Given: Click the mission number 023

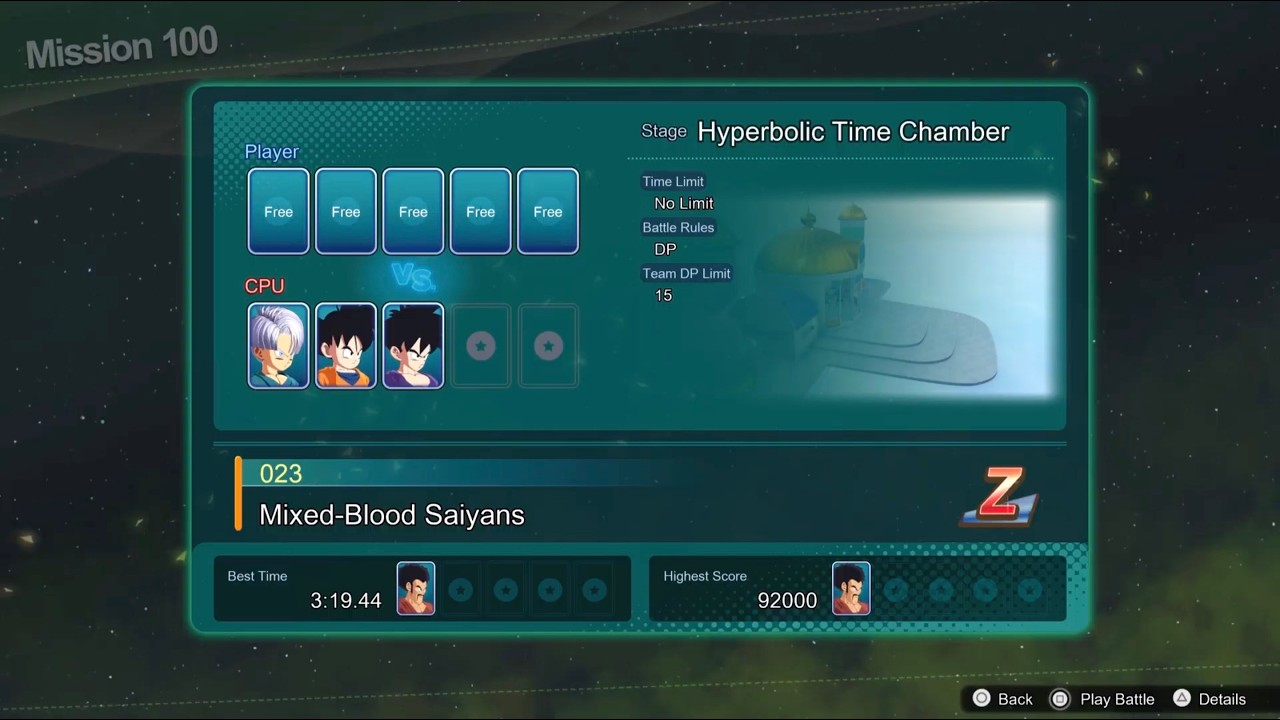Looking at the screenshot, I should pos(280,474).
